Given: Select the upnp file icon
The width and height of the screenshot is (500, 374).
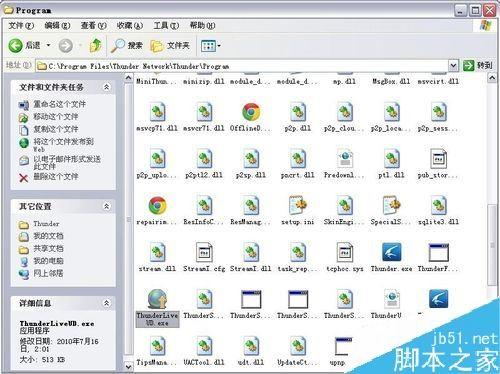Looking at the screenshot, I should point(343,346).
